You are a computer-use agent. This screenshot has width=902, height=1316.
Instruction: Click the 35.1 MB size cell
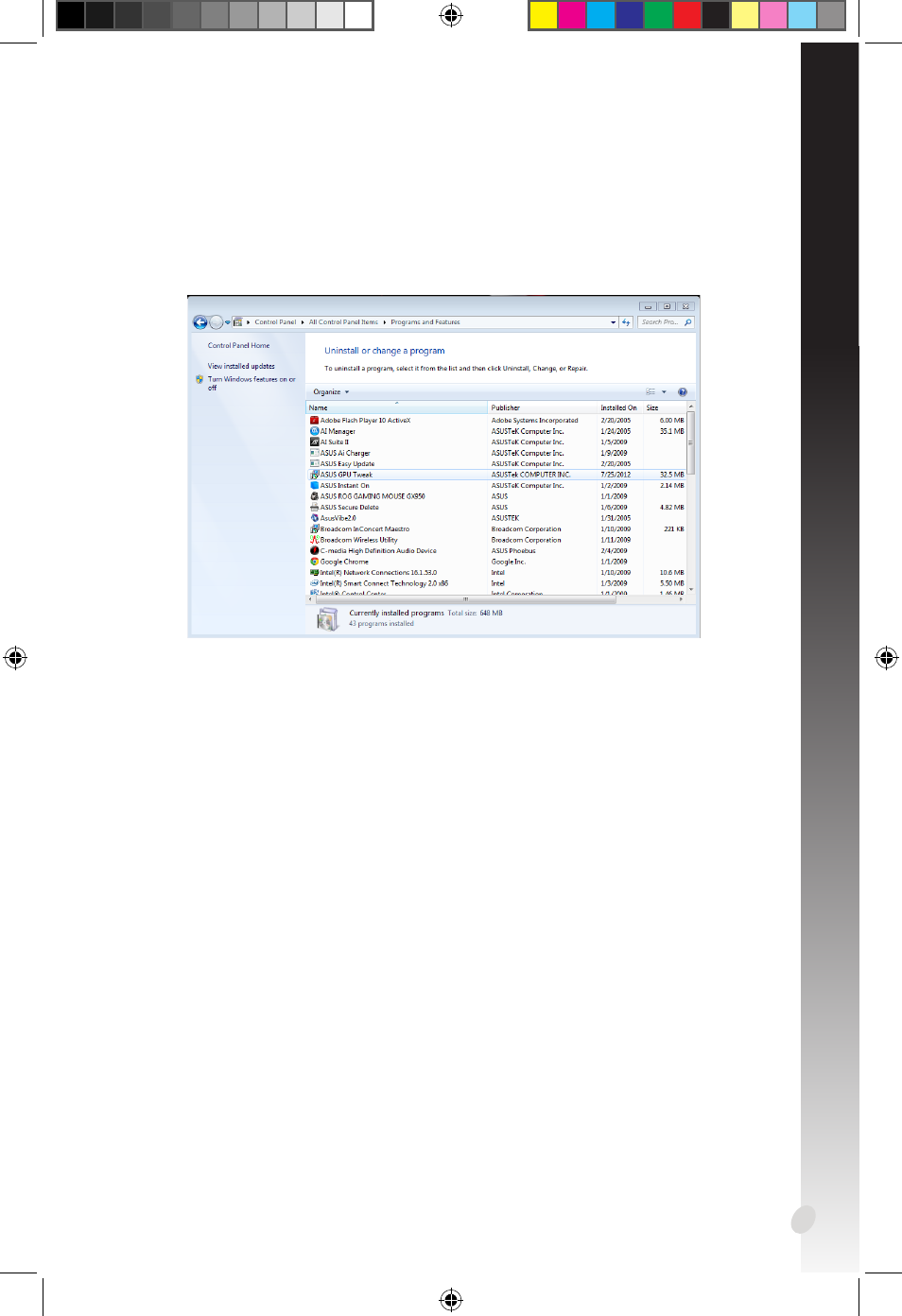[x=672, y=432]
